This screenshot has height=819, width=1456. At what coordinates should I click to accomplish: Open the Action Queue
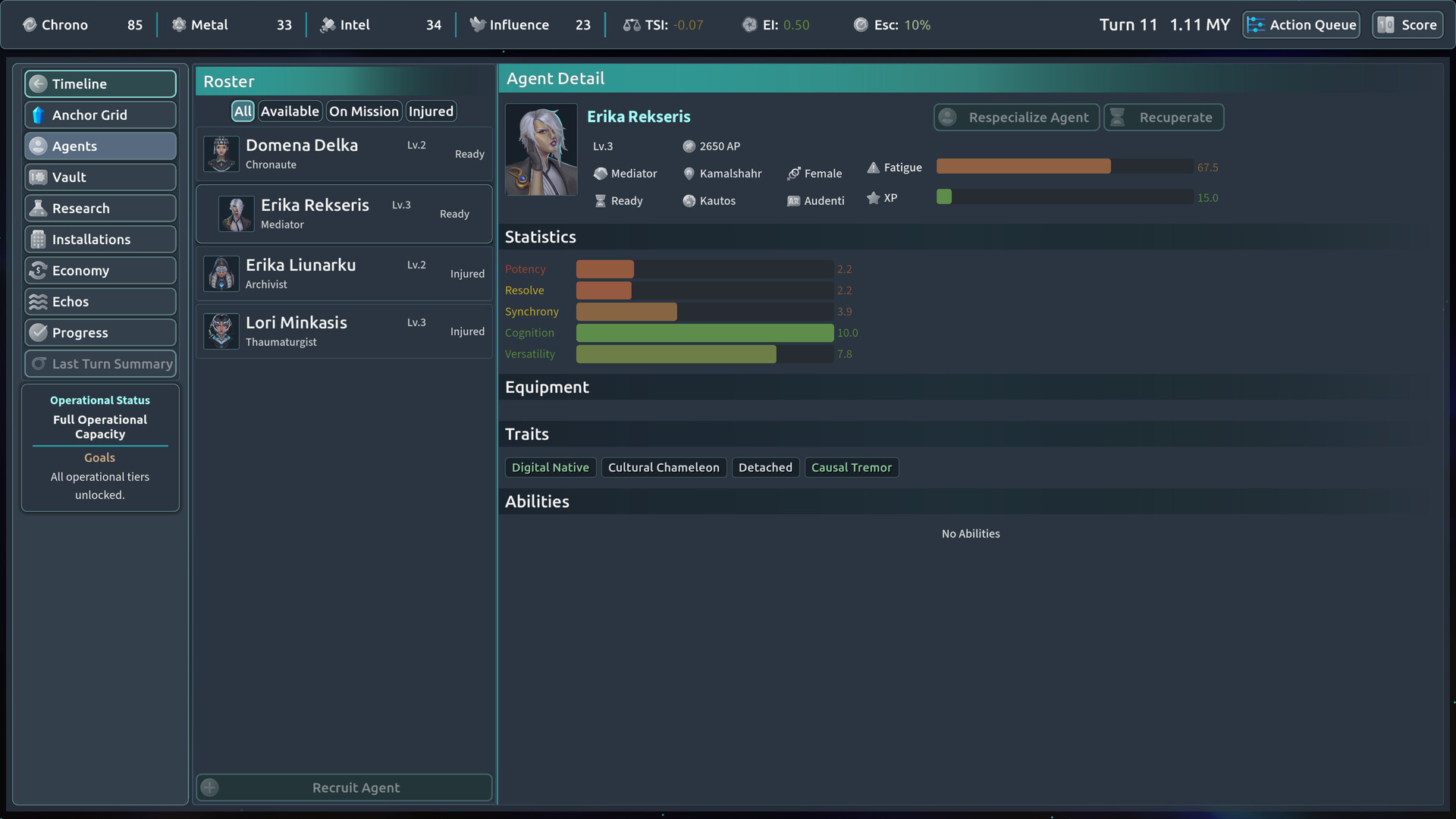point(1301,25)
